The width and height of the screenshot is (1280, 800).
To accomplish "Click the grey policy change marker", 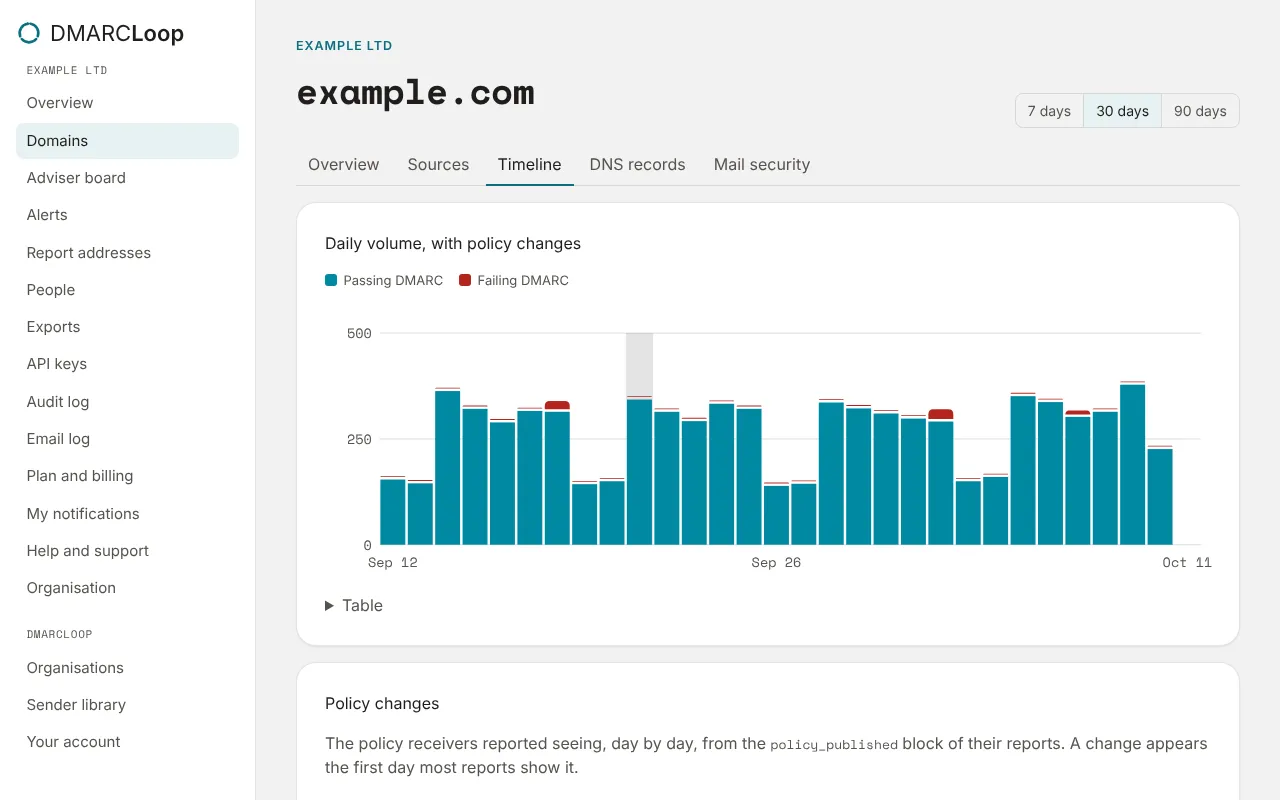I will (x=639, y=365).
